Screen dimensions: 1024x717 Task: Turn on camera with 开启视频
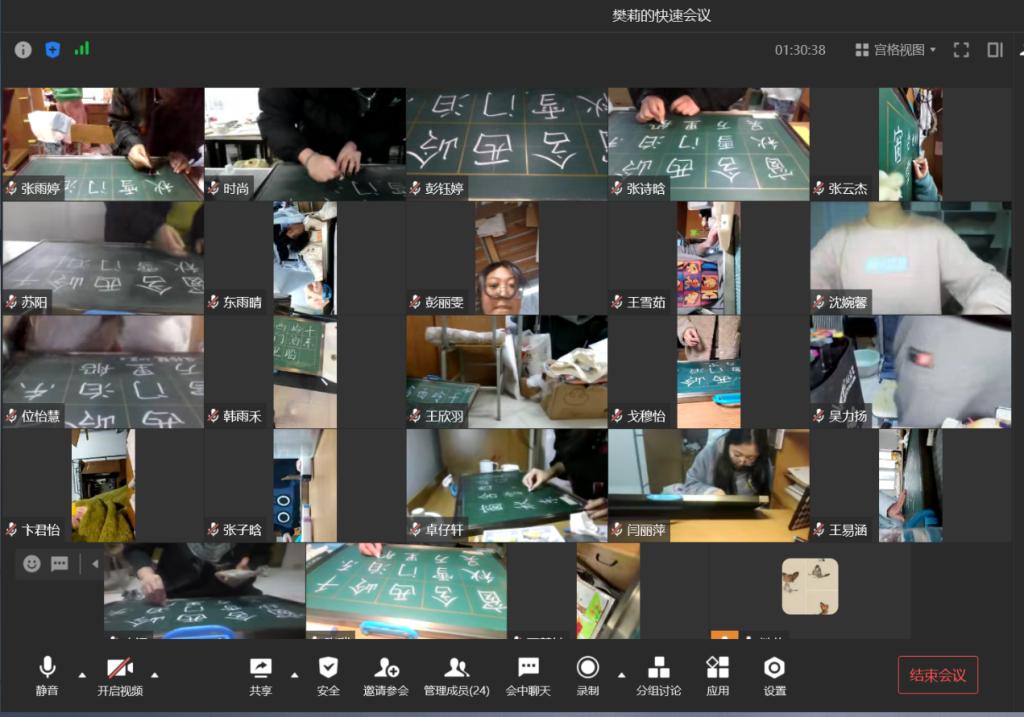point(120,675)
